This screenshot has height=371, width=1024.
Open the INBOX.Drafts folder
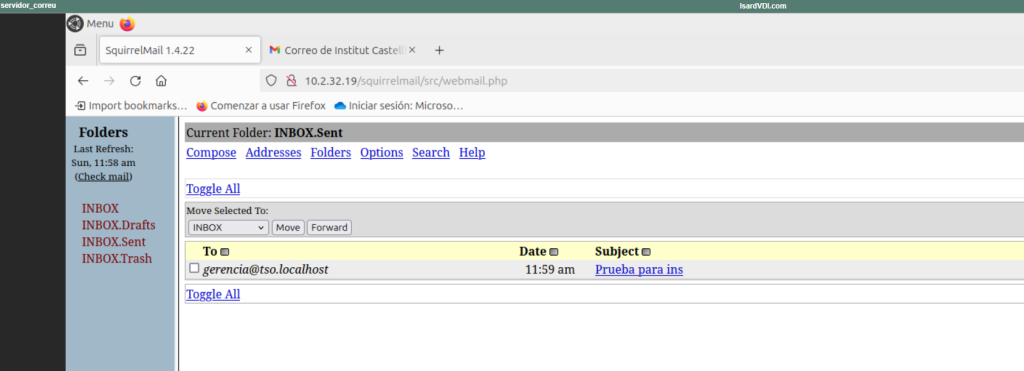[119, 225]
